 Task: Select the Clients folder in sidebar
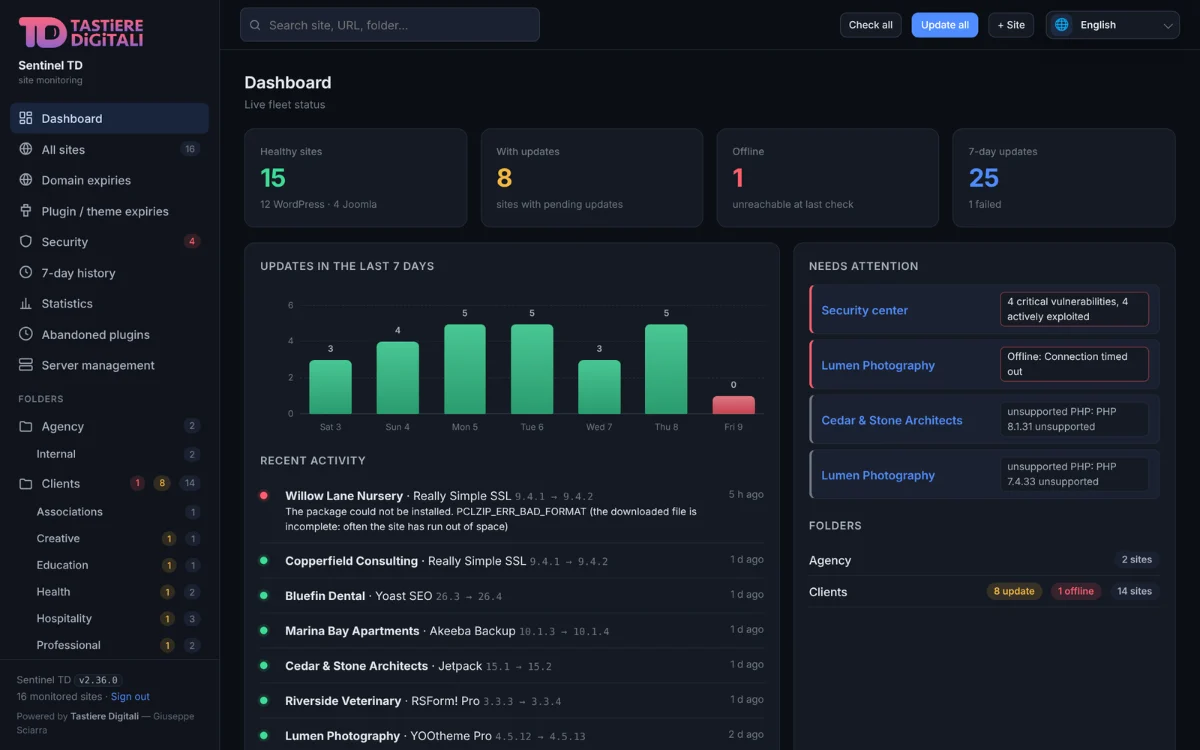pos(110,484)
